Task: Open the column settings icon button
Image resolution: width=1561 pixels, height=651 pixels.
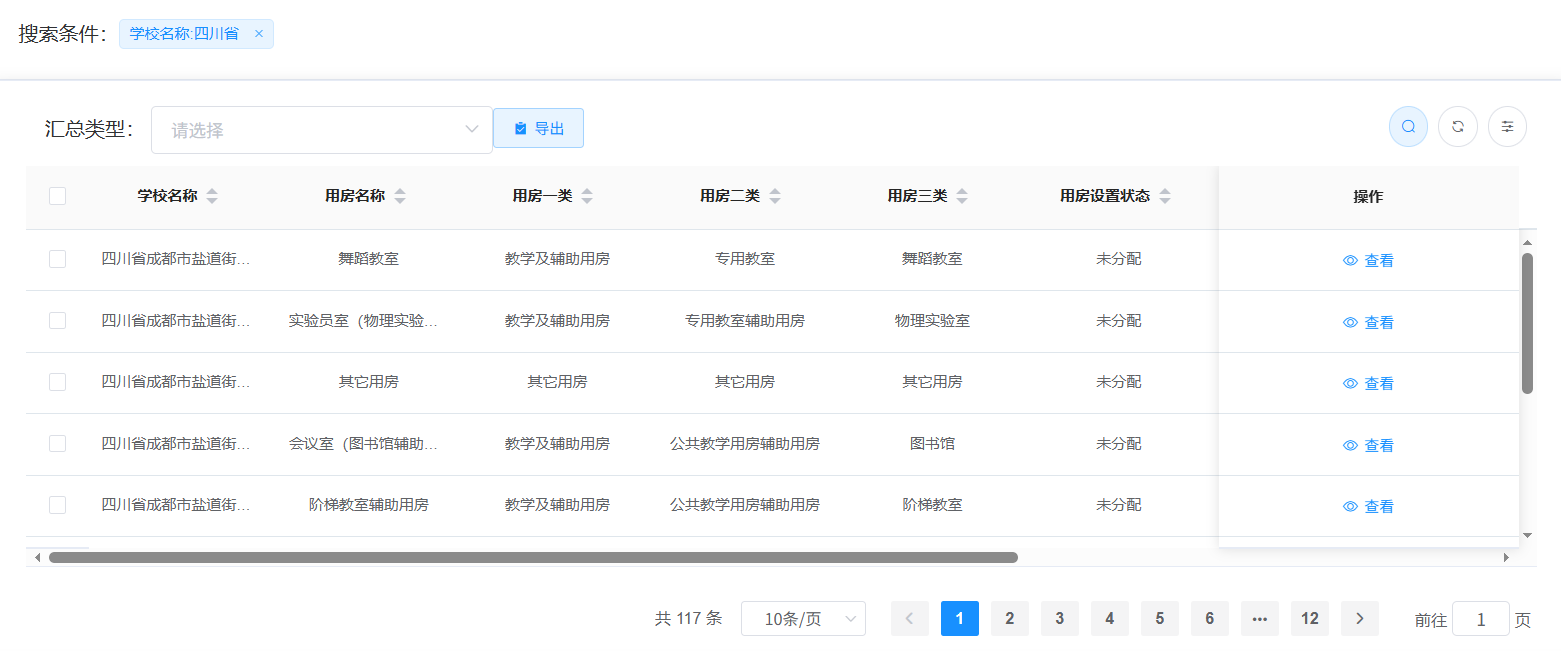Action: click(x=1507, y=127)
